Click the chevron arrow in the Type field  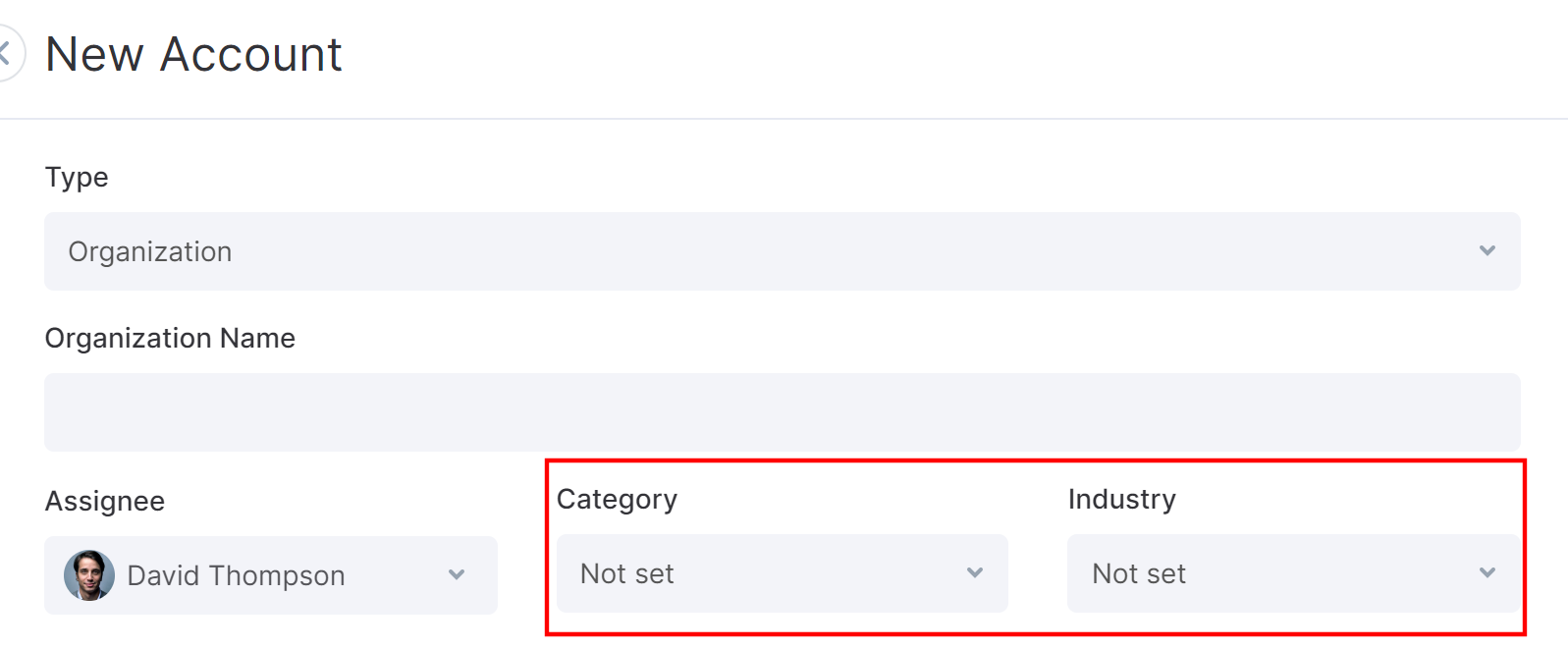pyautogui.click(x=1487, y=250)
